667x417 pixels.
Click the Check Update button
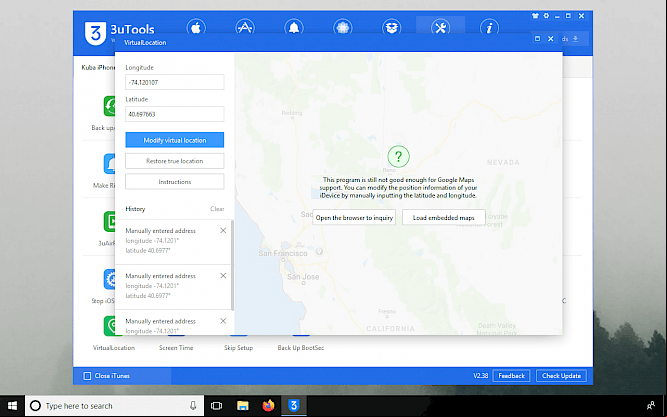coord(562,376)
